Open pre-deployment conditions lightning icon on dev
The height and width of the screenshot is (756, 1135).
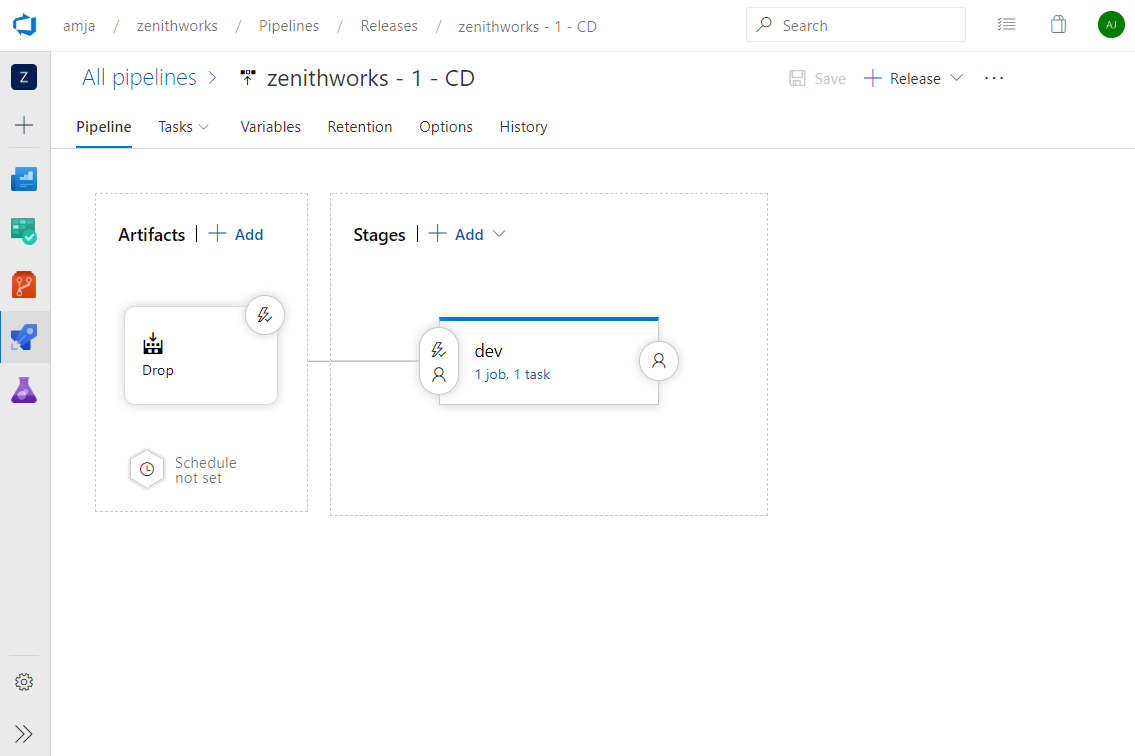(x=438, y=350)
